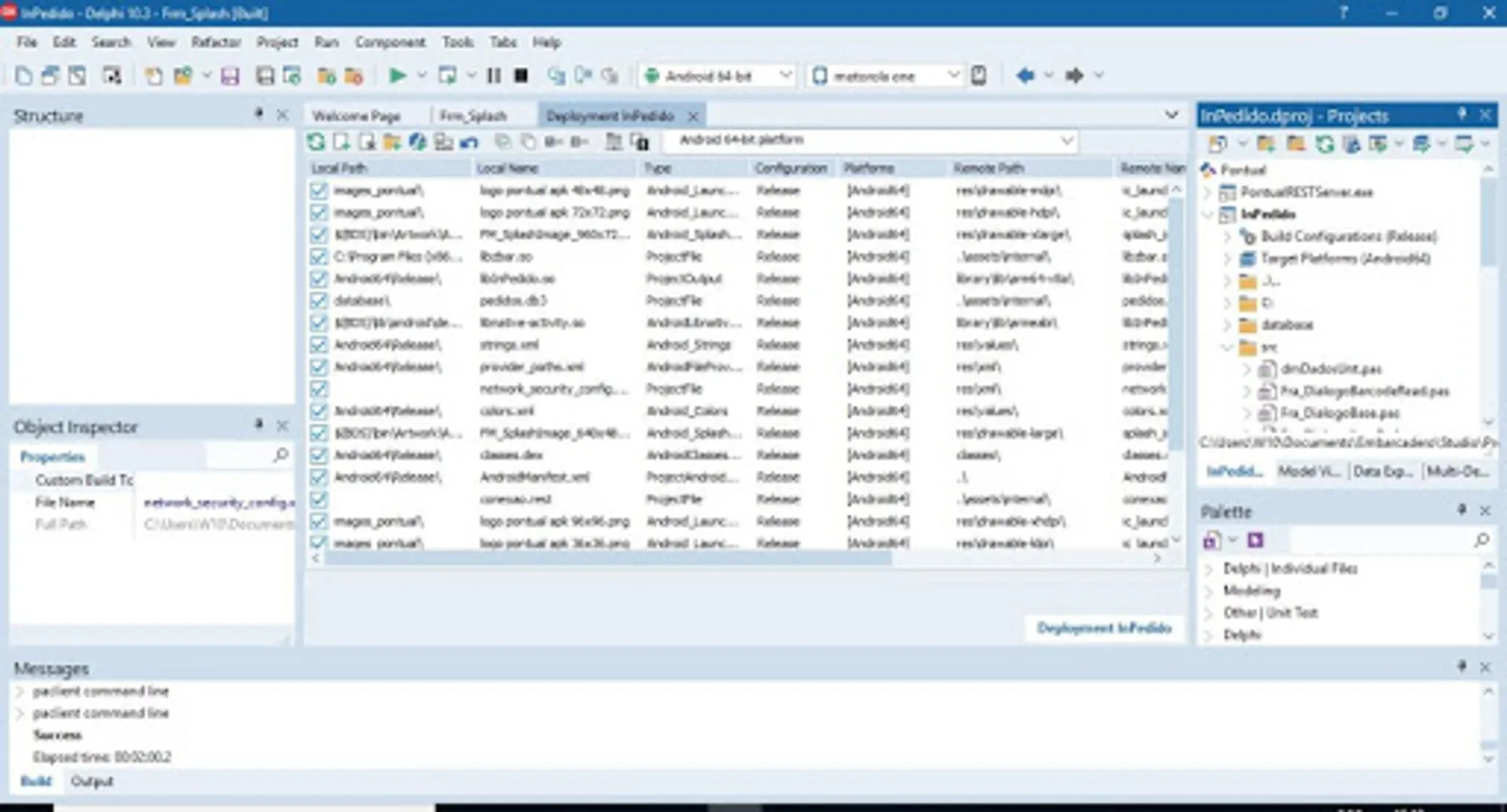Sort by the Local Name column header
This screenshot has height=812, width=1507.
coord(556,169)
